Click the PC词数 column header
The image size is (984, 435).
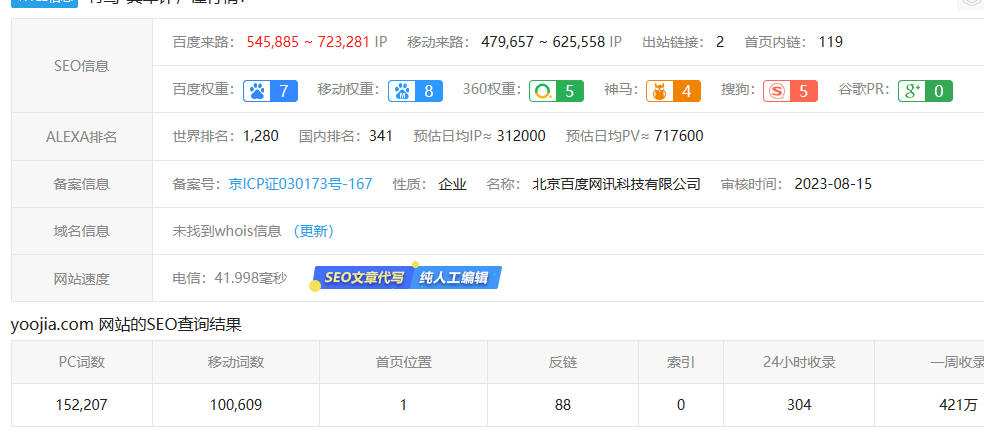click(82, 362)
